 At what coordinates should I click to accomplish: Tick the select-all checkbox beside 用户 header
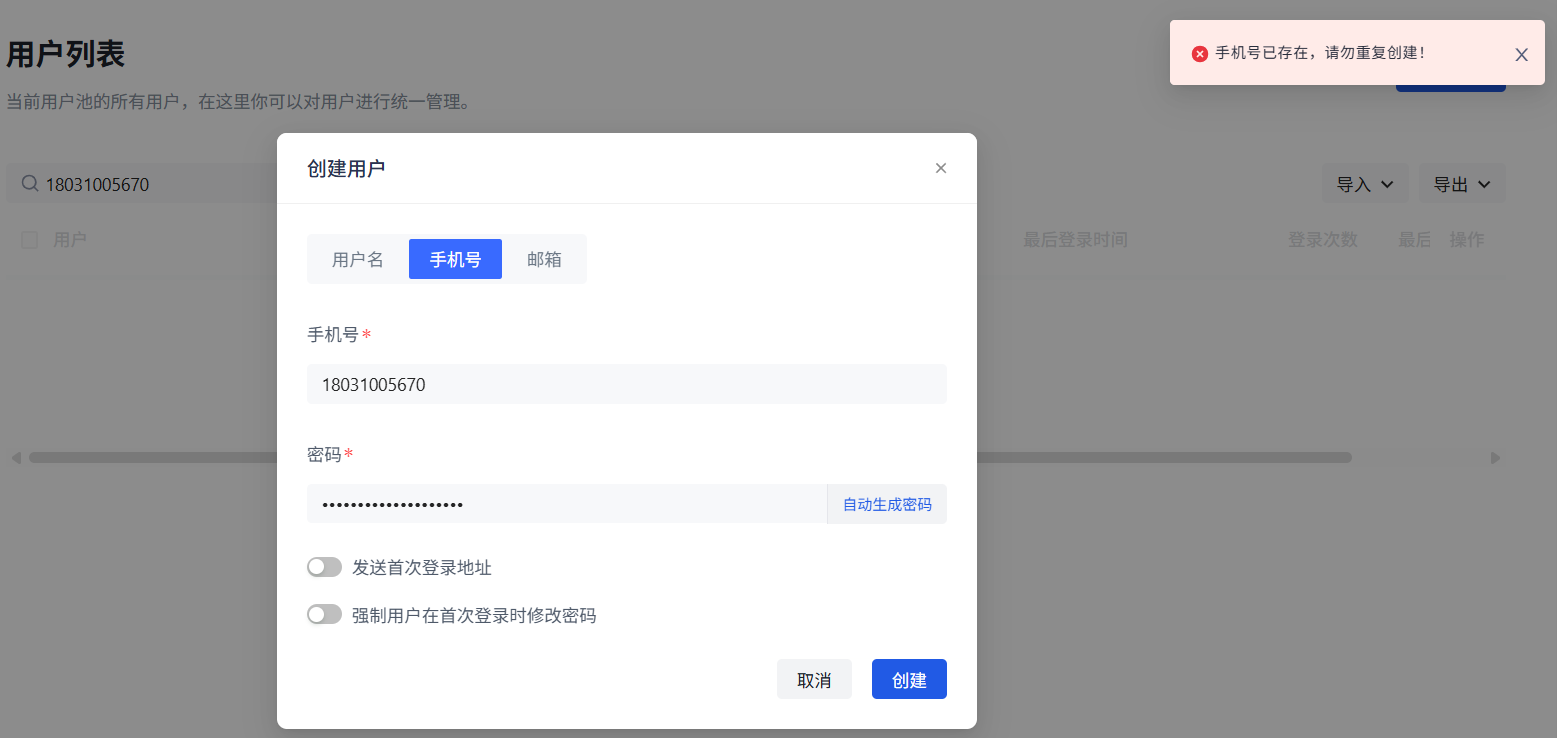pyautogui.click(x=30, y=240)
